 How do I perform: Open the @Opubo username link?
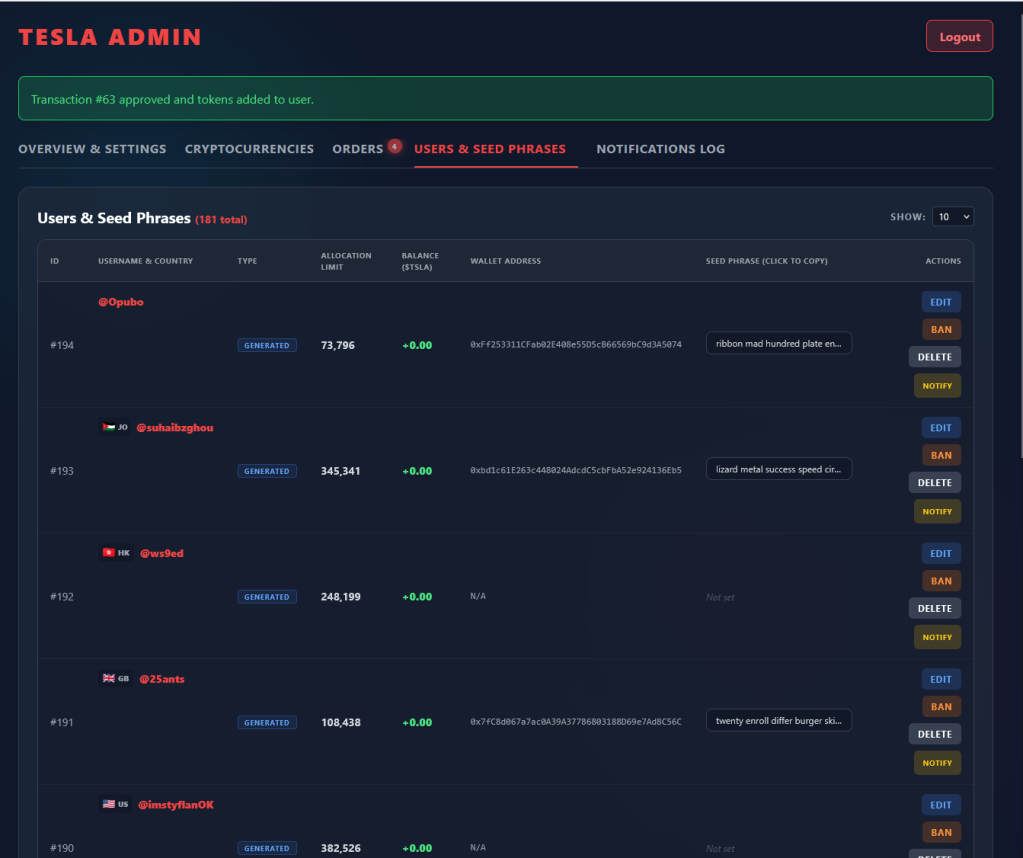pos(121,302)
